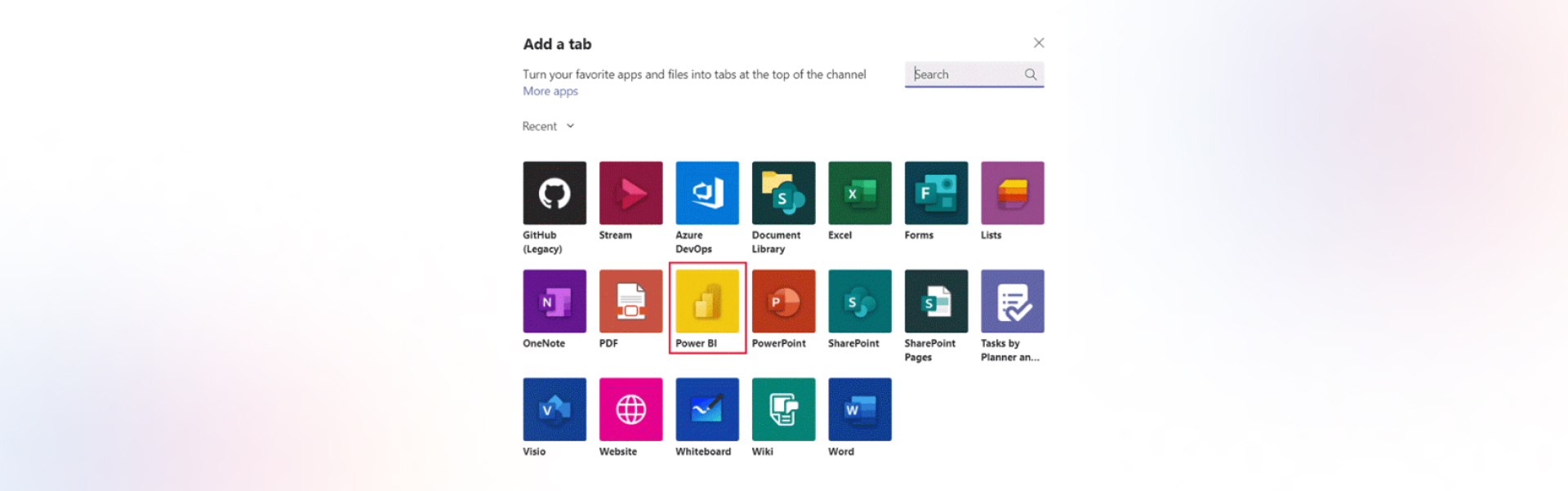Close the Add a tab dialog

click(x=1039, y=42)
